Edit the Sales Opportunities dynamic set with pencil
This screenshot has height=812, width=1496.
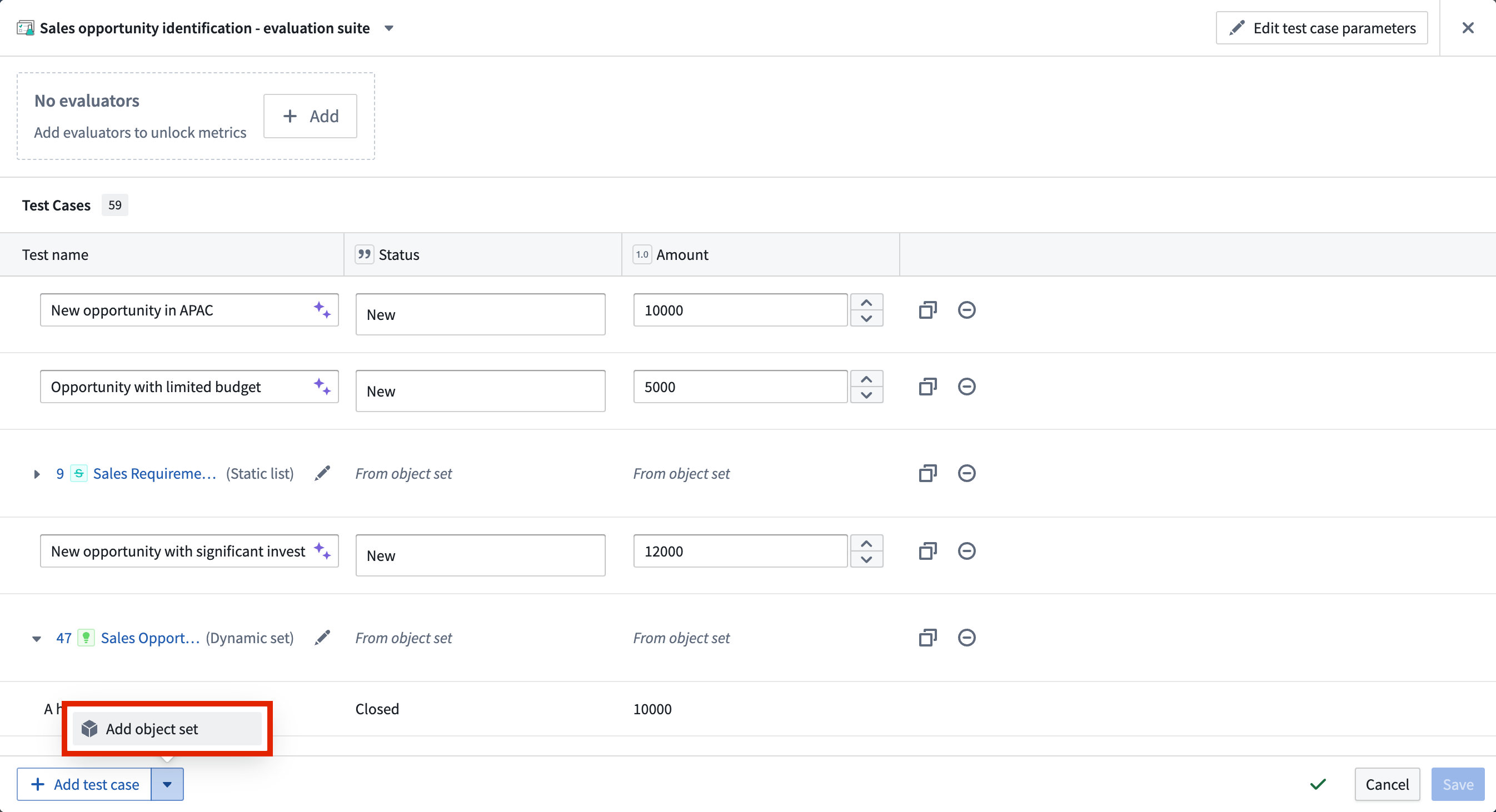322,638
